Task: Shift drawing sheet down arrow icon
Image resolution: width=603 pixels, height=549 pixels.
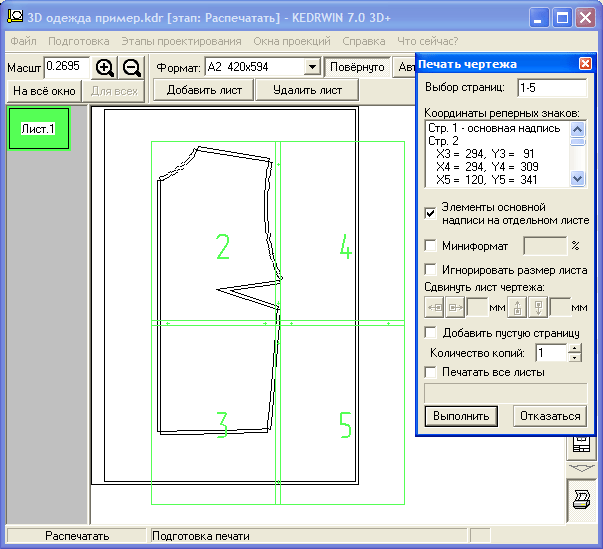Action: (538, 307)
